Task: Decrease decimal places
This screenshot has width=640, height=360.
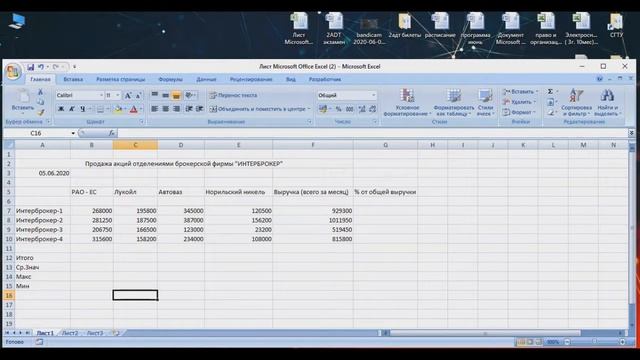Action: [x=373, y=109]
